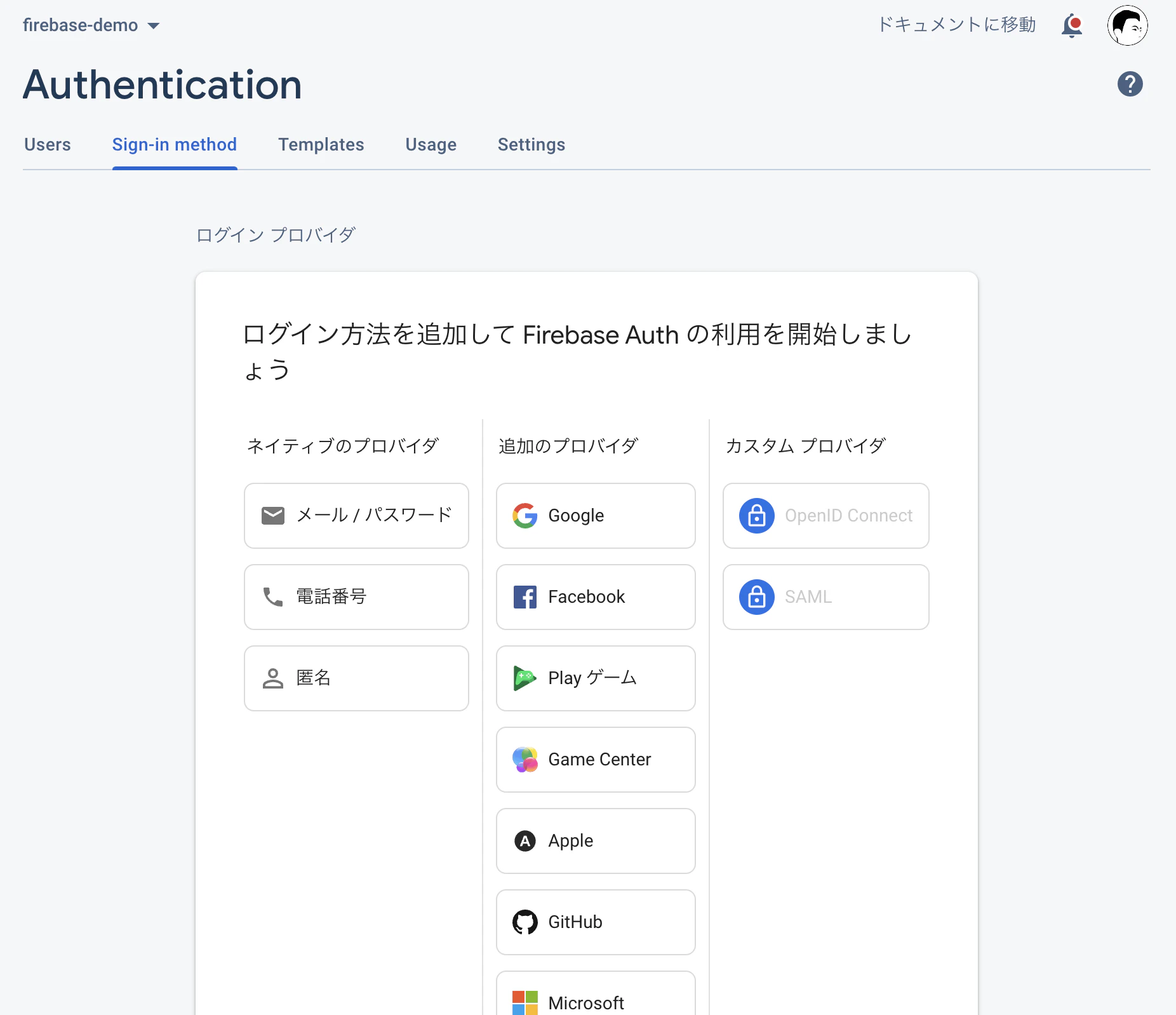This screenshot has height=1015, width=1176.
Task: Choose the 電話番号 provider
Action: click(357, 597)
